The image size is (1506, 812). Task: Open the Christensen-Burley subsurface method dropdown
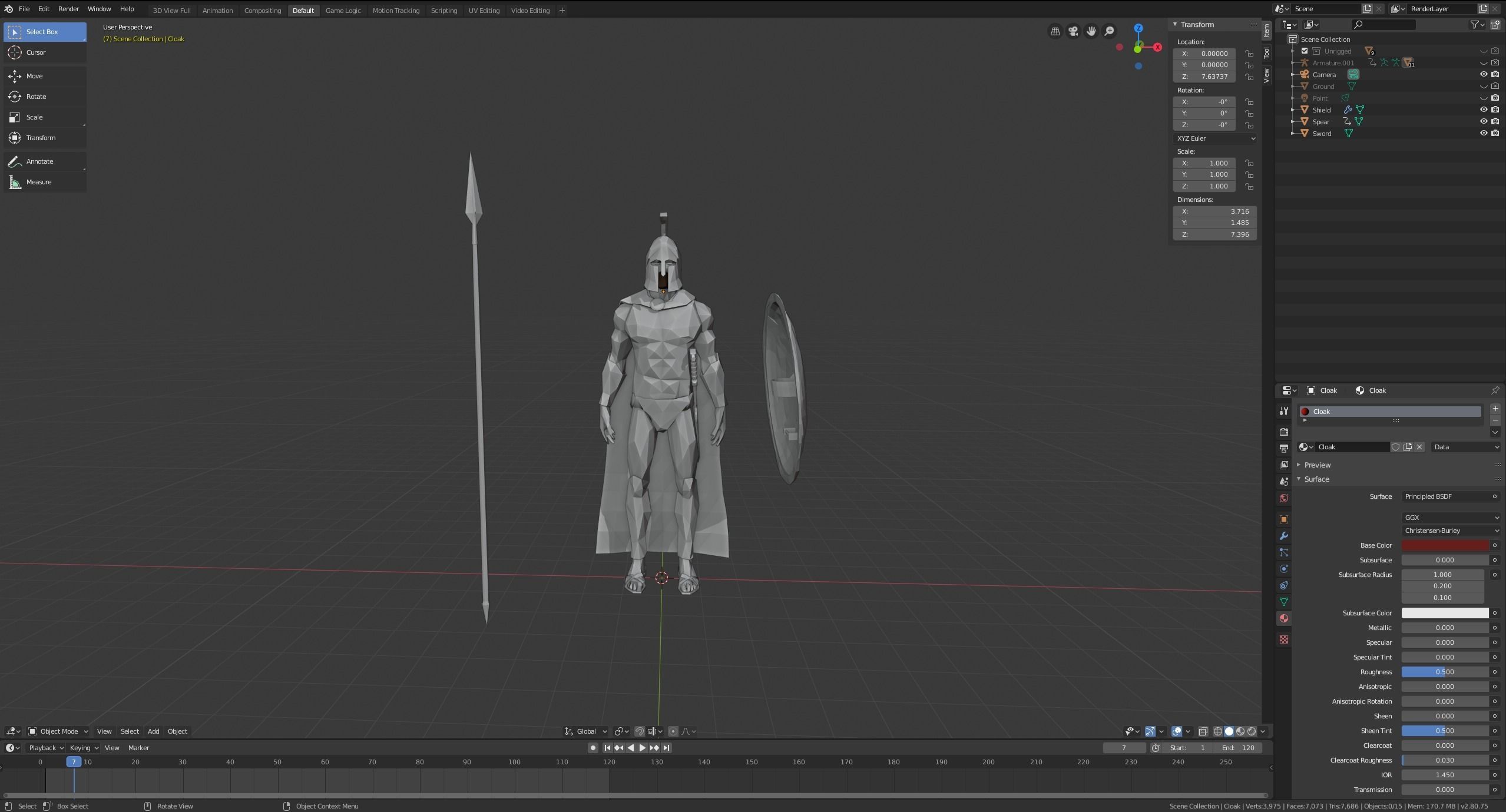tap(1451, 531)
